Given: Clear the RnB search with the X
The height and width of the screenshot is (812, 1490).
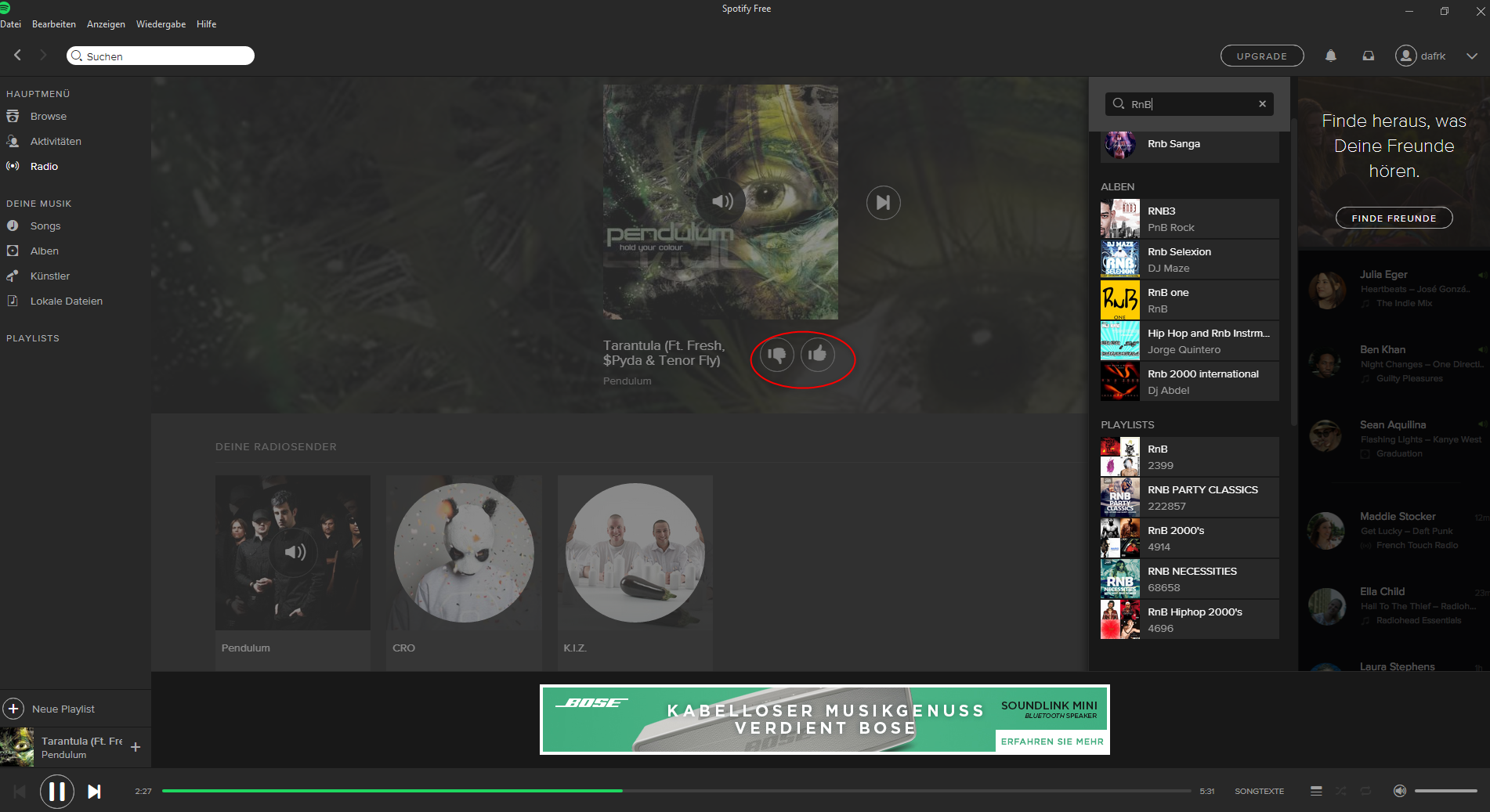Looking at the screenshot, I should coord(1262,103).
